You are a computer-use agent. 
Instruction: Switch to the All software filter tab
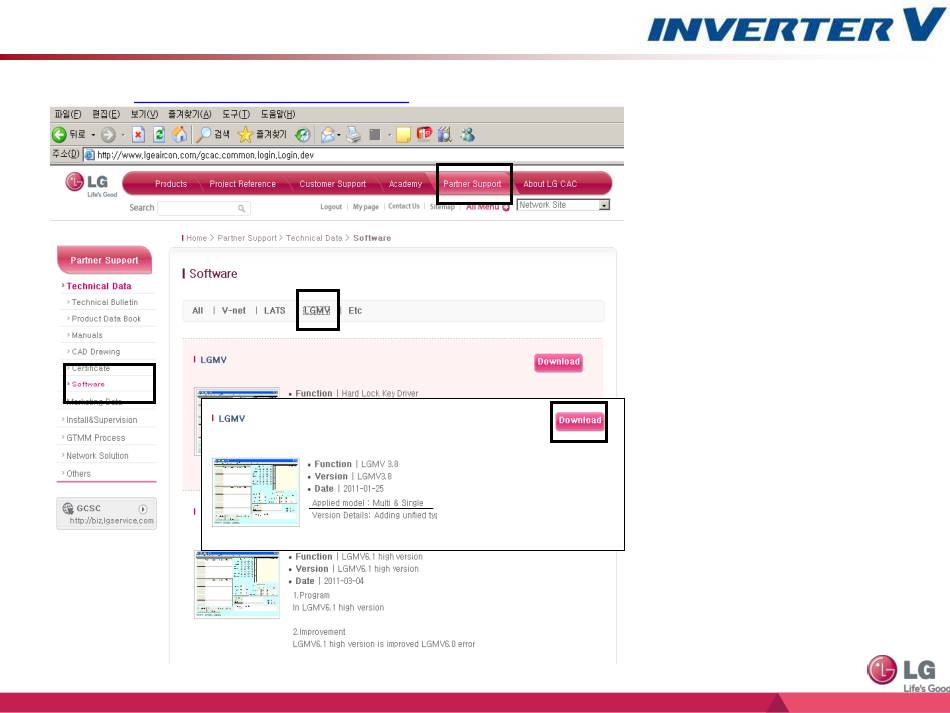pyautogui.click(x=198, y=311)
